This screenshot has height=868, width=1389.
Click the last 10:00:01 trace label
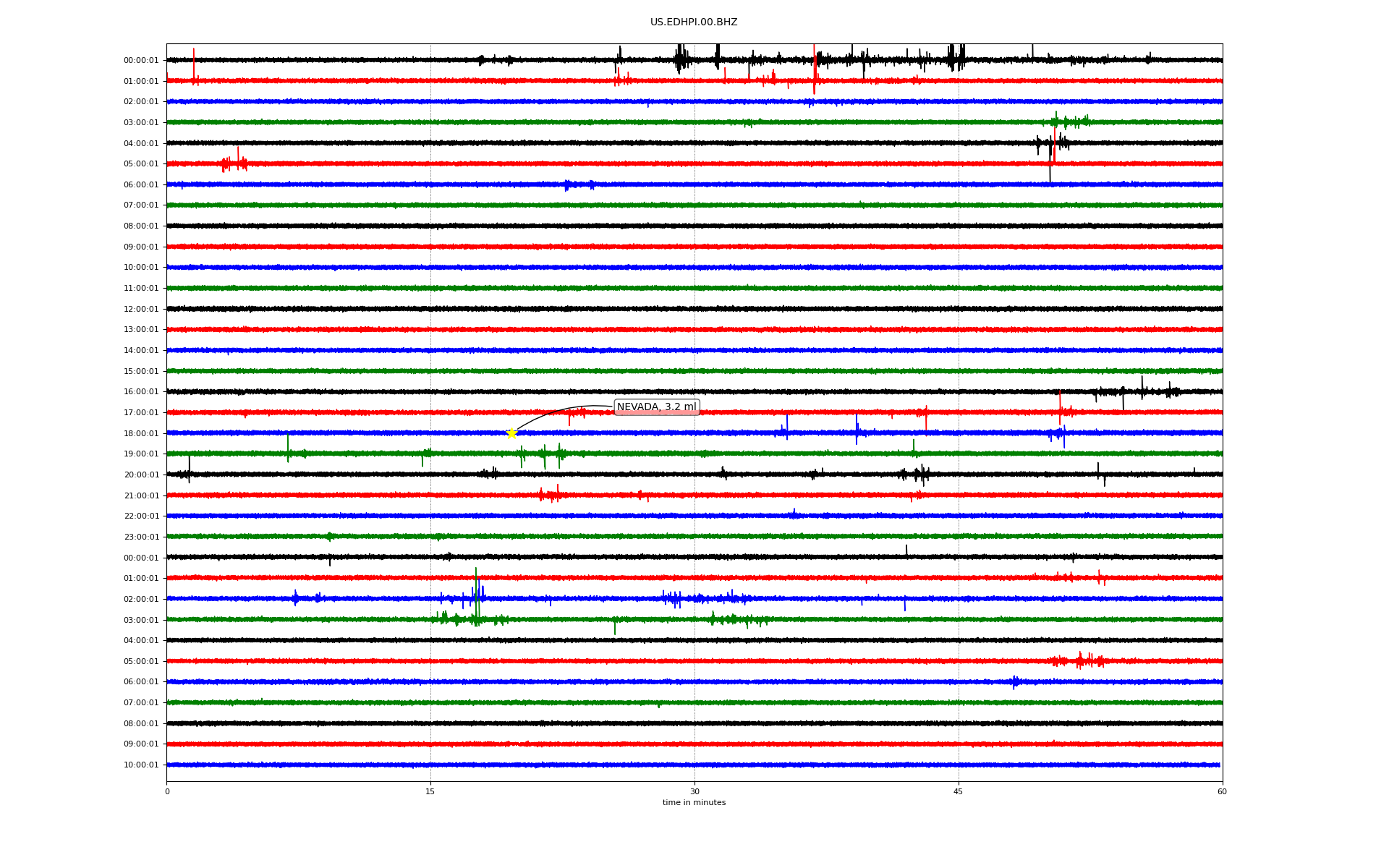[x=141, y=765]
